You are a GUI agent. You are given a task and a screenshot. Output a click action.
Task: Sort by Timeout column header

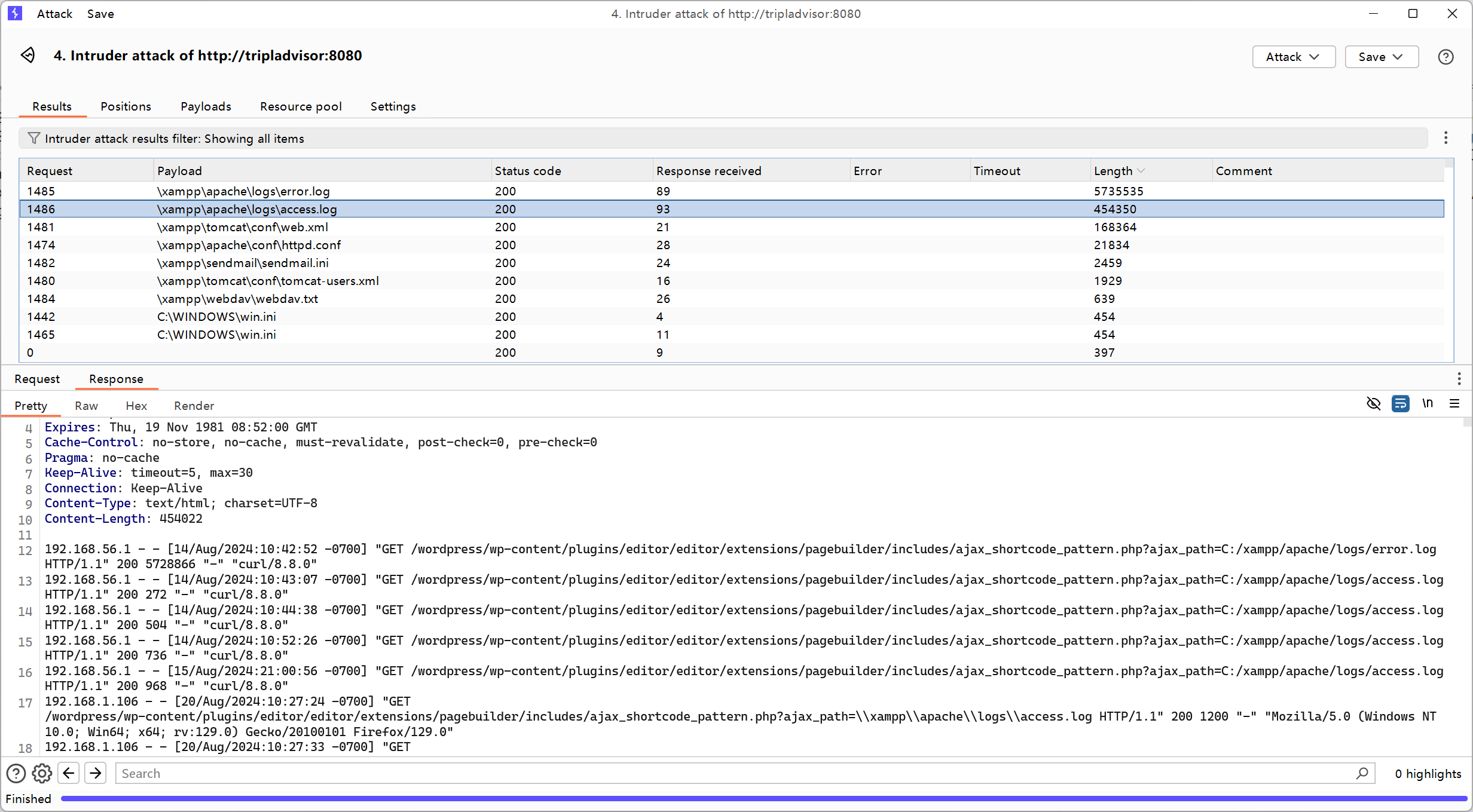coord(1030,171)
